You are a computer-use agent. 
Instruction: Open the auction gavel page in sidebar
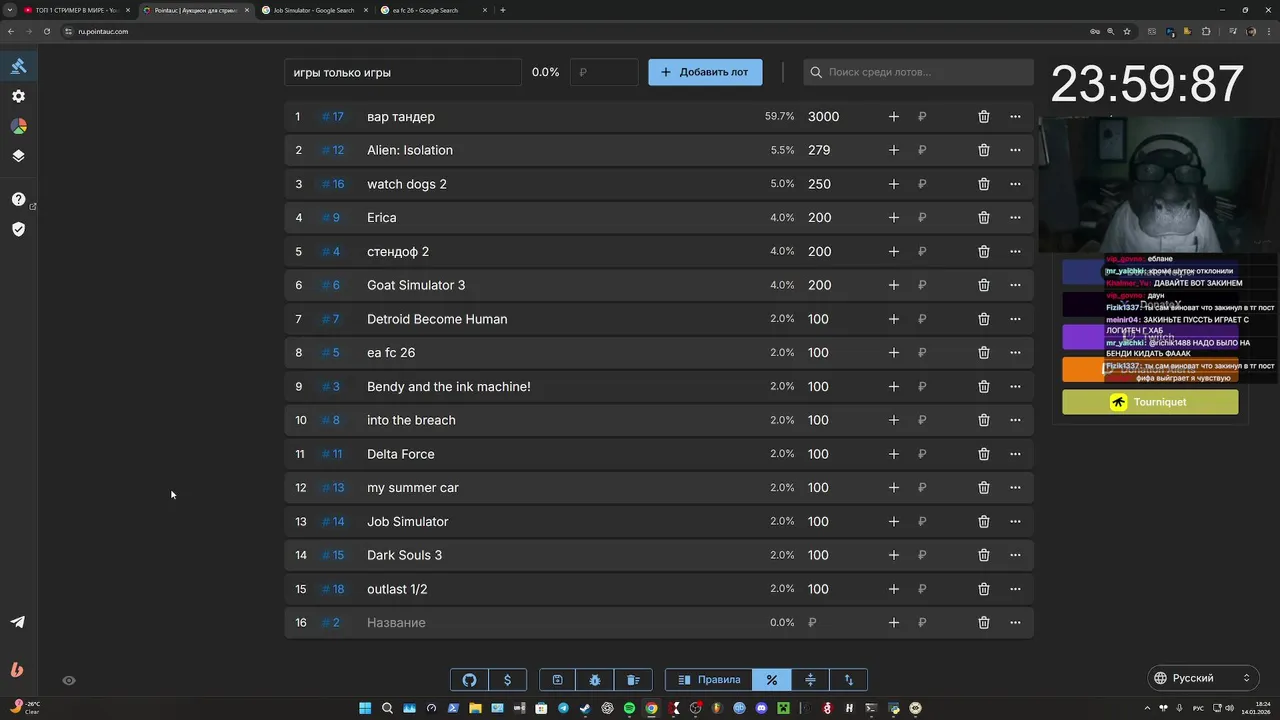pyautogui.click(x=18, y=66)
